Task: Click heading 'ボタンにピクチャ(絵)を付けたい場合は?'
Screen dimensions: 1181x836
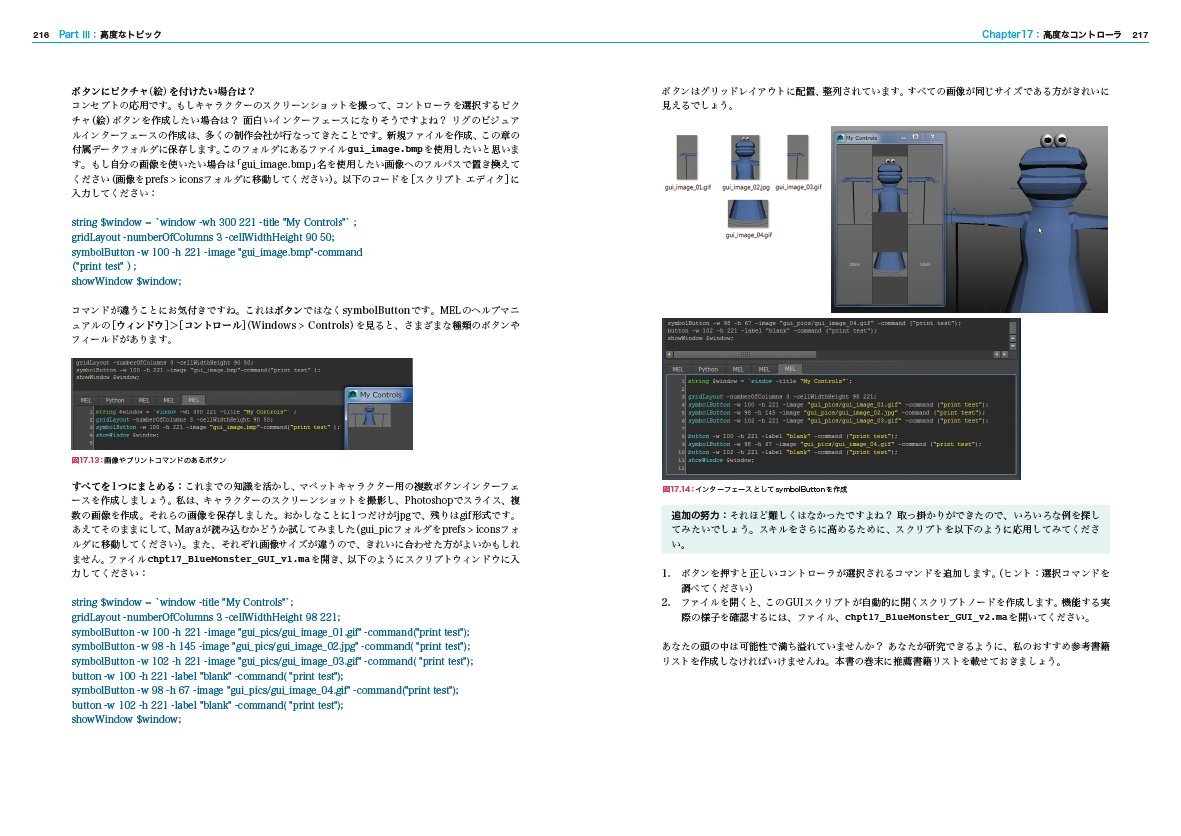Action: coord(163,91)
